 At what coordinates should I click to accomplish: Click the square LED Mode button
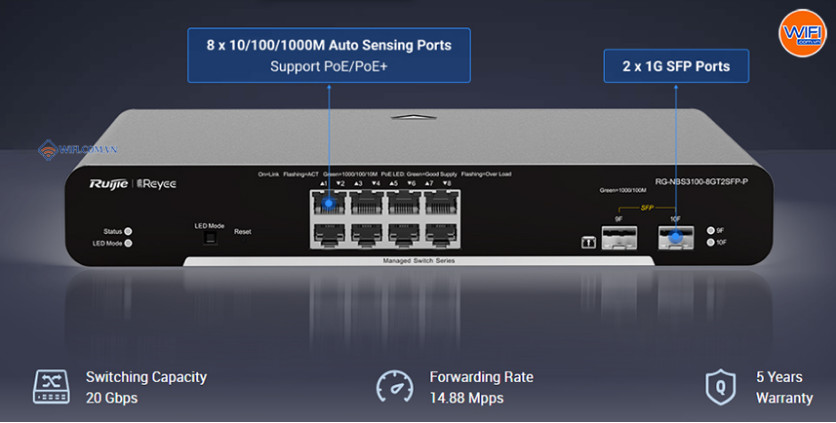(x=210, y=238)
